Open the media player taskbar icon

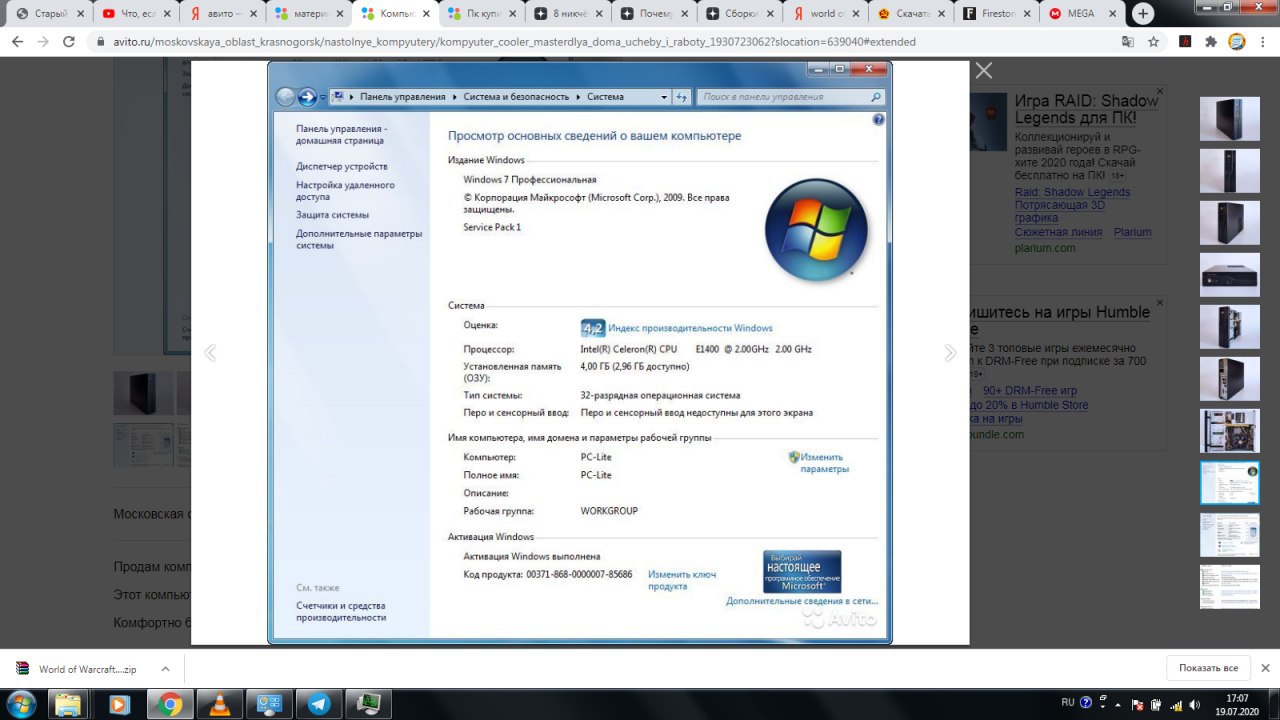pos(118,704)
